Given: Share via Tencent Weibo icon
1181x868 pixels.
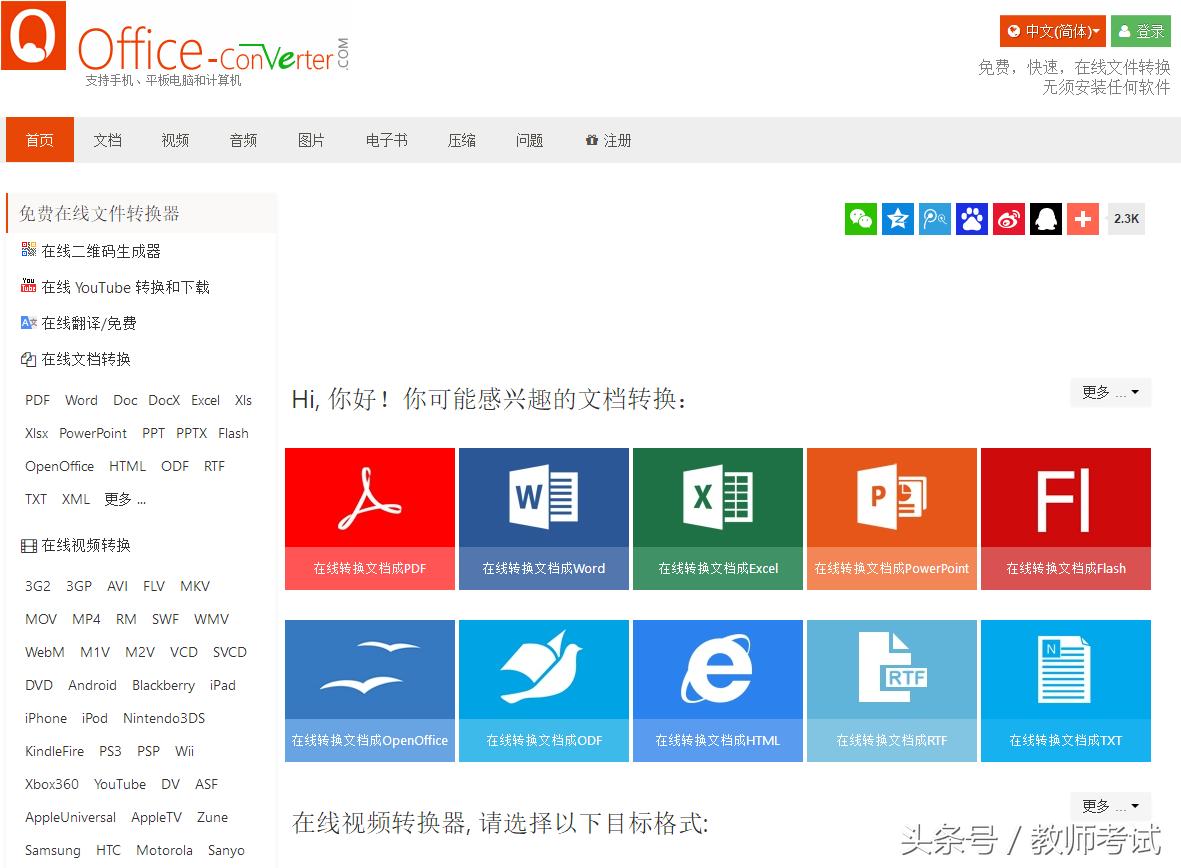Looking at the screenshot, I should [x=935, y=219].
